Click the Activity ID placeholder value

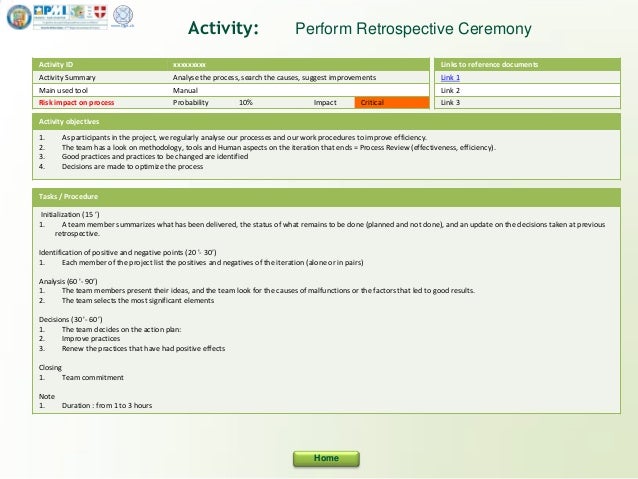click(189, 65)
